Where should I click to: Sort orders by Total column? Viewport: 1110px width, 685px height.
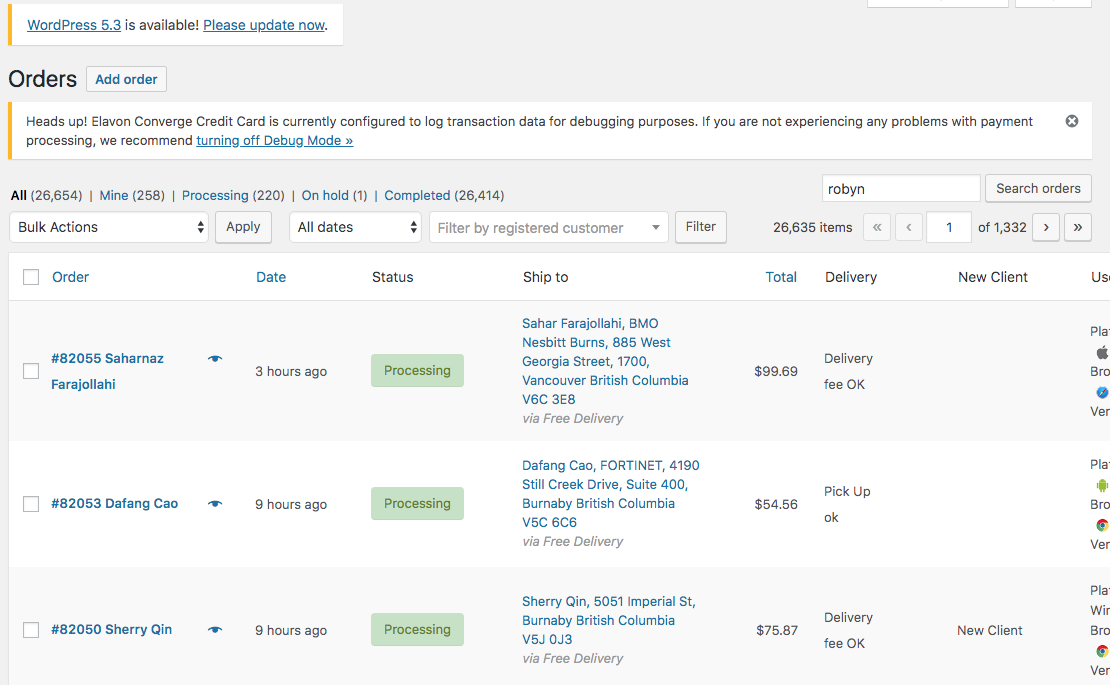(781, 277)
